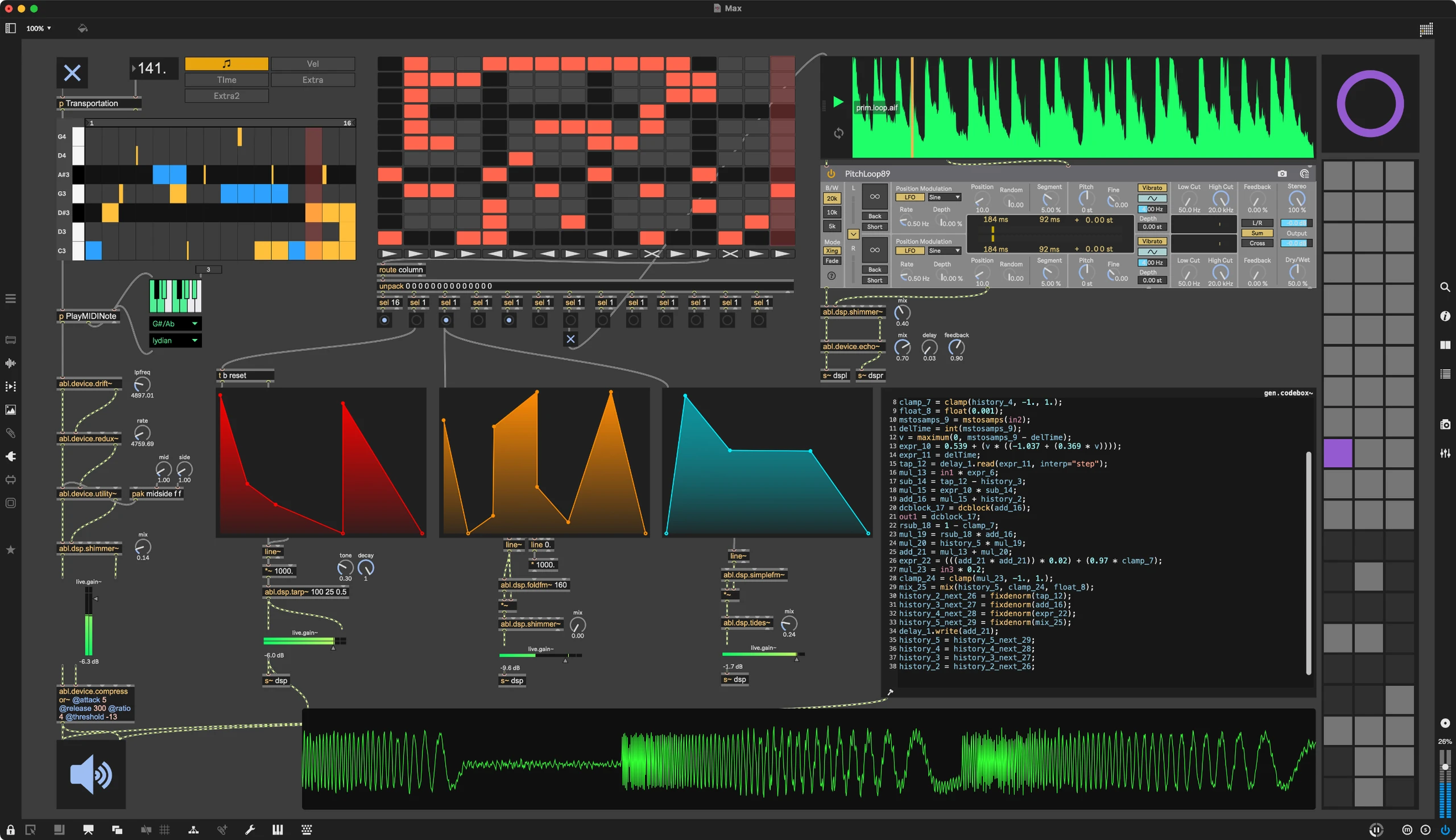Open the lydian scale dropdown

point(175,341)
